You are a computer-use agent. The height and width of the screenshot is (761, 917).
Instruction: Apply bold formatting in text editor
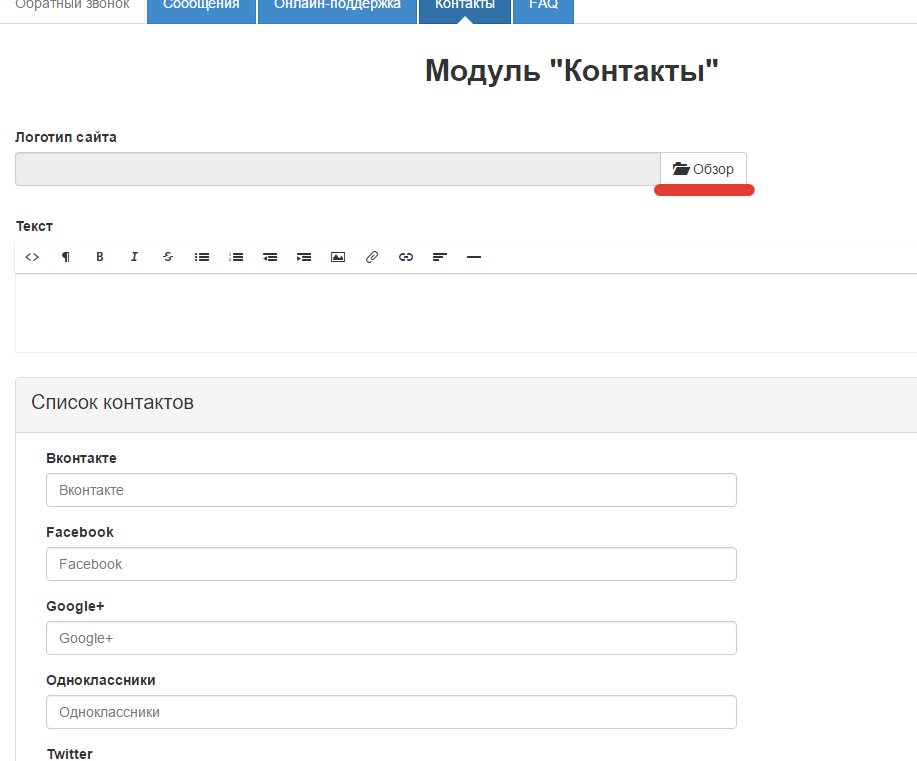(x=99, y=257)
